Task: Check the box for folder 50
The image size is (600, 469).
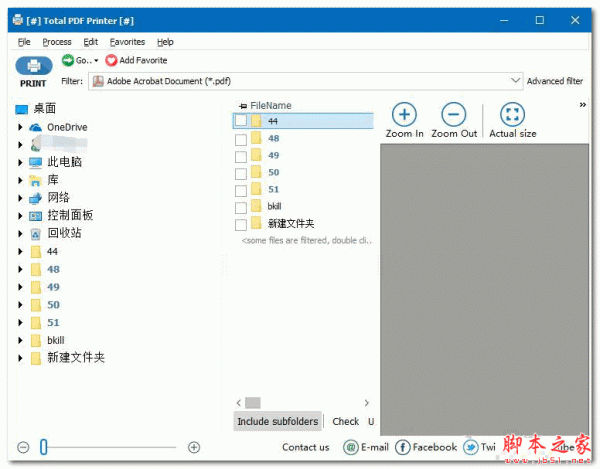Action: 241,174
